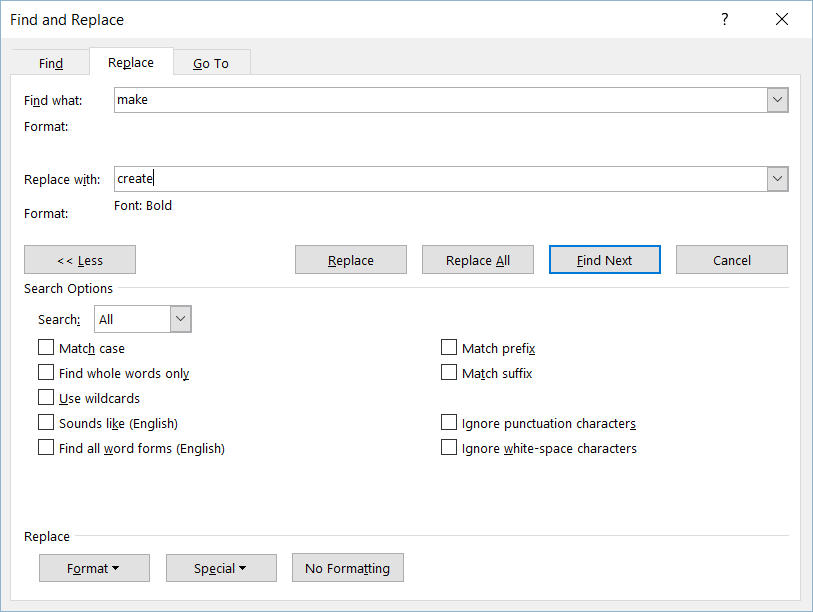This screenshot has height=612, width=813.
Task: Open the Format menu button
Action: point(94,568)
